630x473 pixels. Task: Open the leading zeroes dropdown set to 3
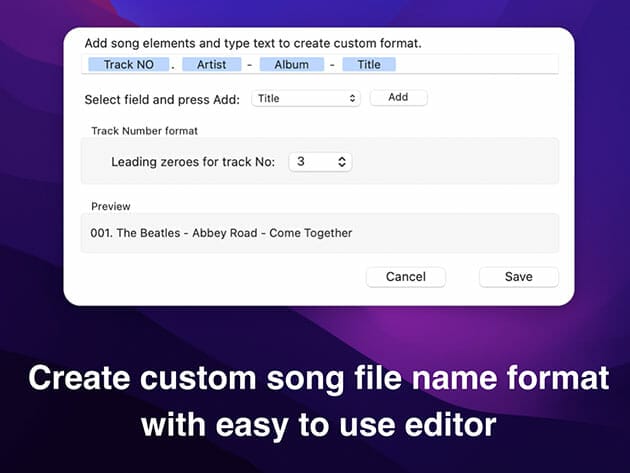pos(320,161)
